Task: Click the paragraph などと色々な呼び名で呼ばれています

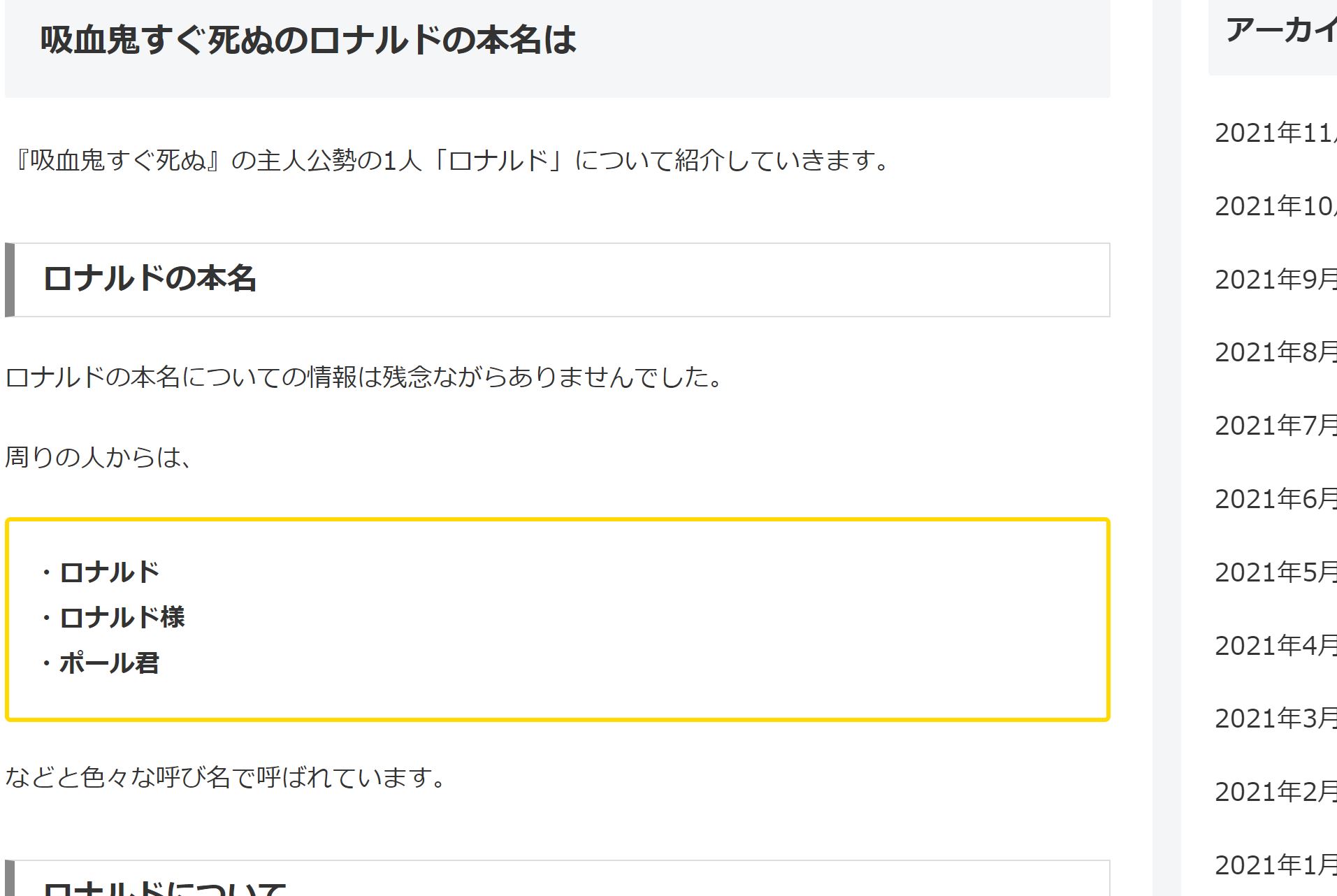Action: pos(226,777)
